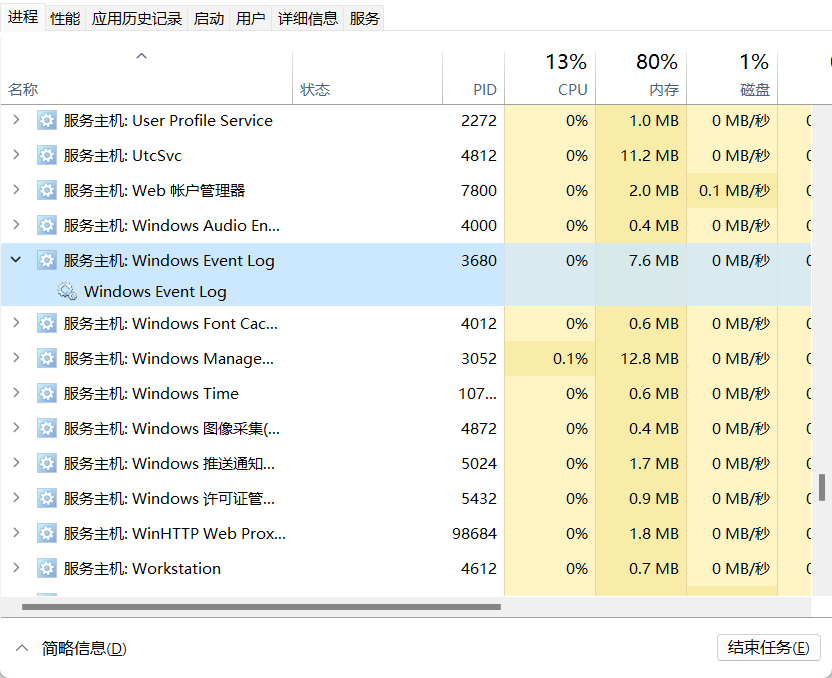Select child row Windows Event Log
Screen dimensions: 832x678
coord(155,292)
